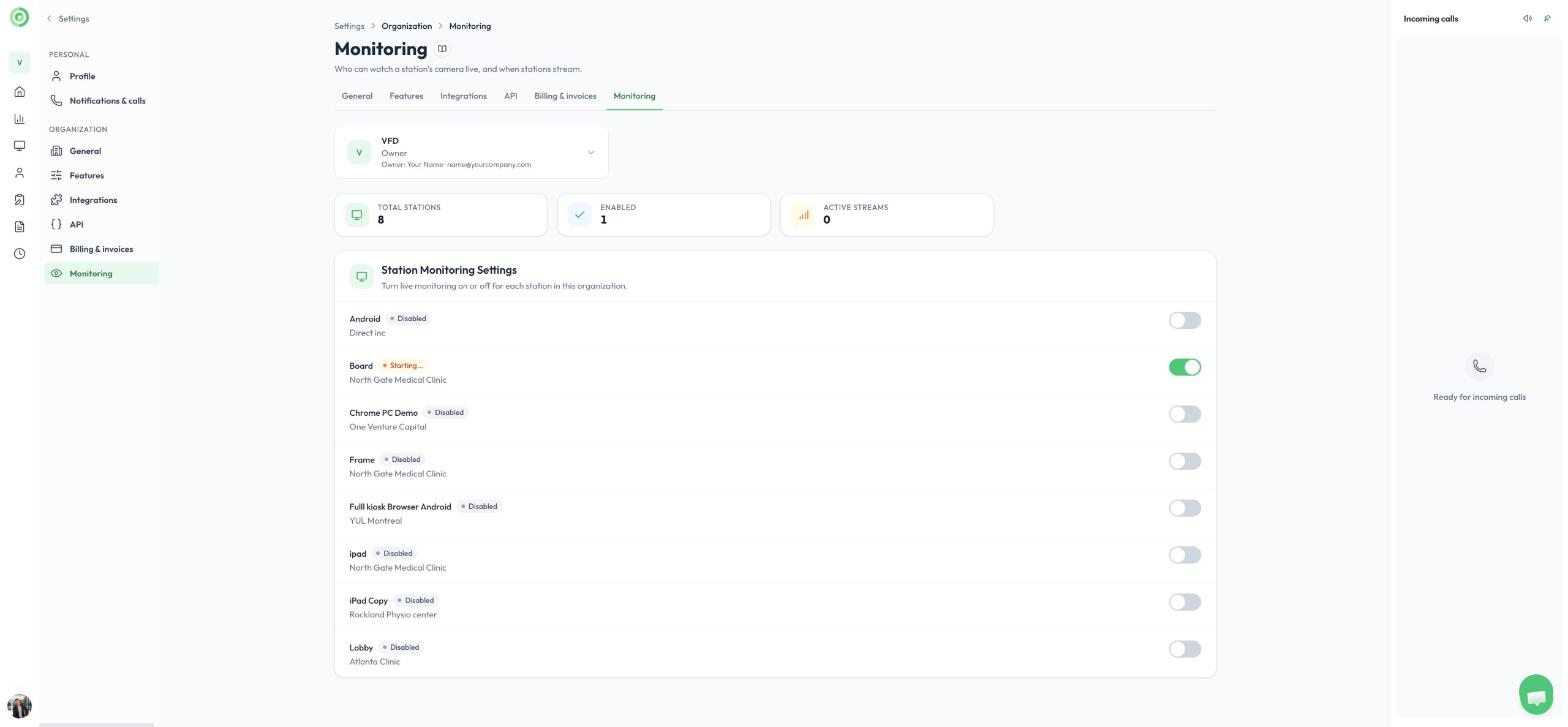Screen dimensions: 1568x727
Task: Click the Total Stations stat card
Action: coord(441,215)
